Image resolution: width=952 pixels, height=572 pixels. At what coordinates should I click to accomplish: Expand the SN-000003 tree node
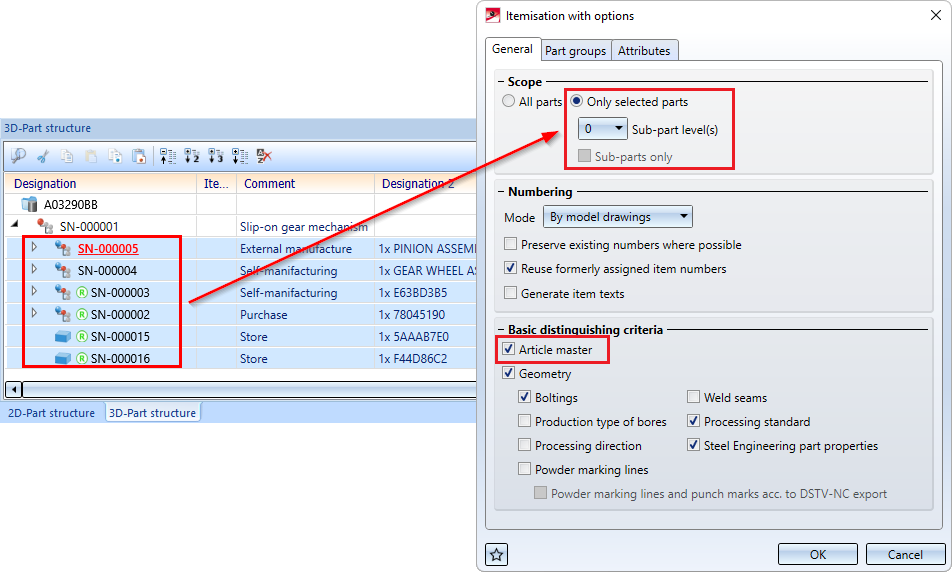35,291
